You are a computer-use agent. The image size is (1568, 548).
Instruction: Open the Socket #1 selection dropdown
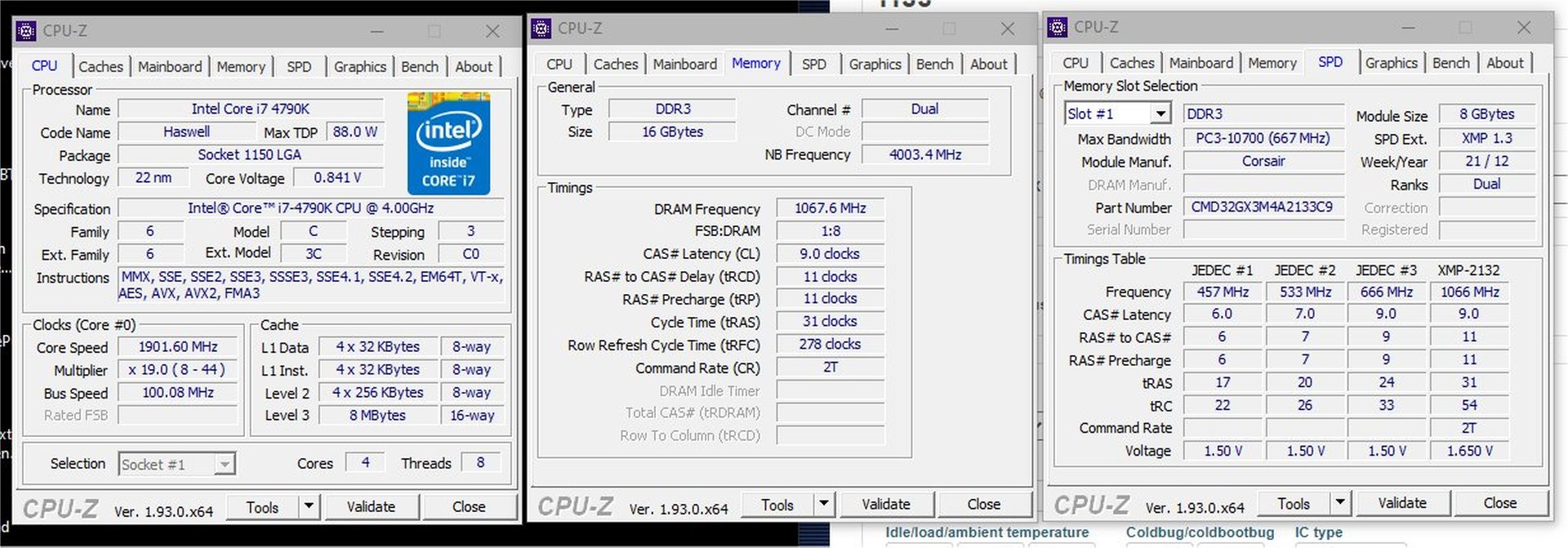pyautogui.click(x=225, y=464)
